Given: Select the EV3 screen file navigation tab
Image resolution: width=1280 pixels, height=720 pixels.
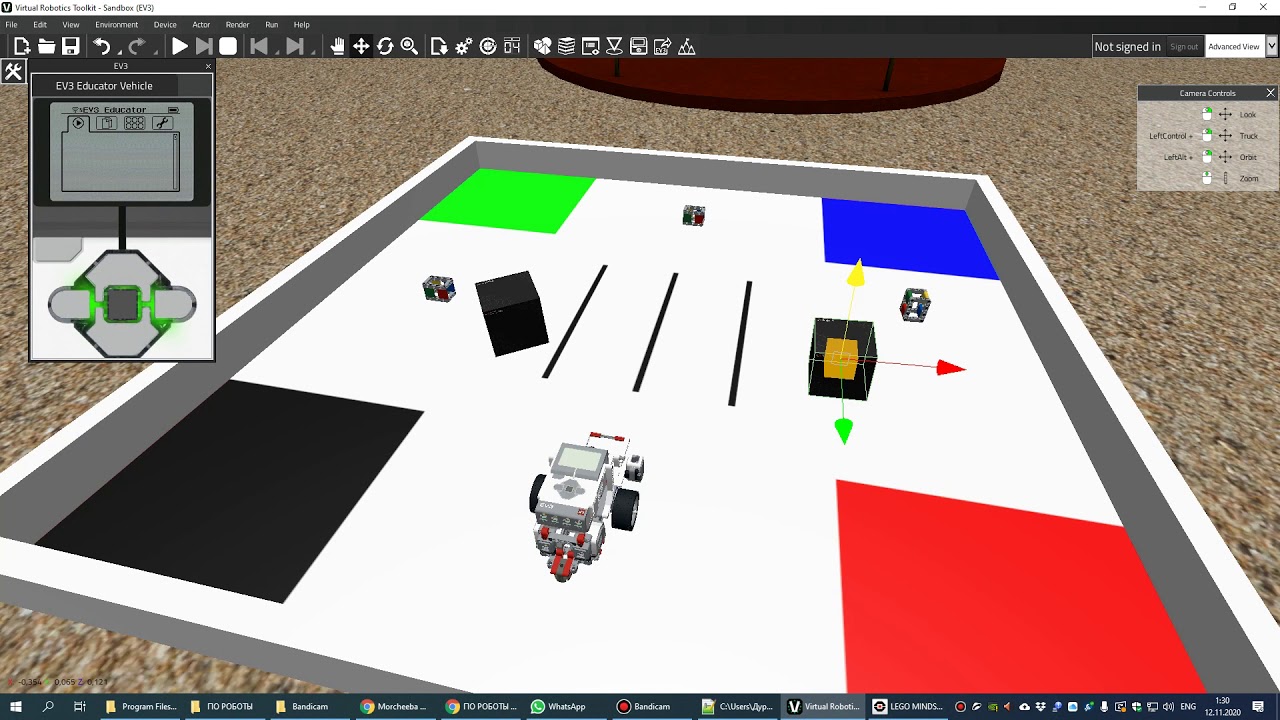Looking at the screenshot, I should 107,123.
